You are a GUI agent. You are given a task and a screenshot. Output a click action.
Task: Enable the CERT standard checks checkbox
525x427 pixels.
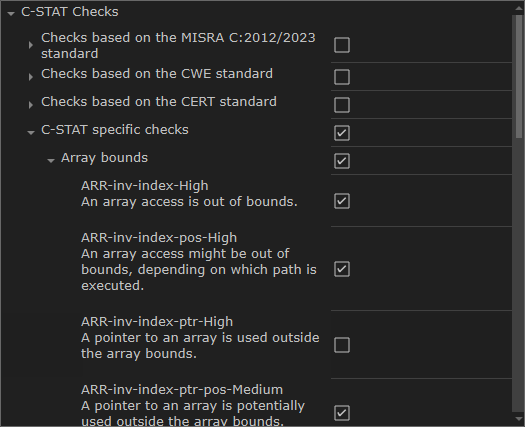pyautogui.click(x=342, y=105)
